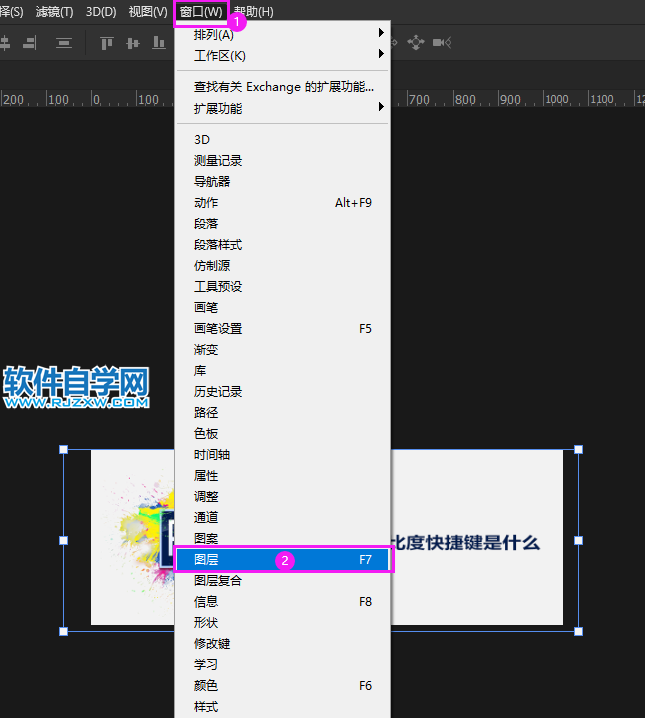Select the 3D camera zoom icon
Viewport: 645px width, 718px height.
[442, 43]
